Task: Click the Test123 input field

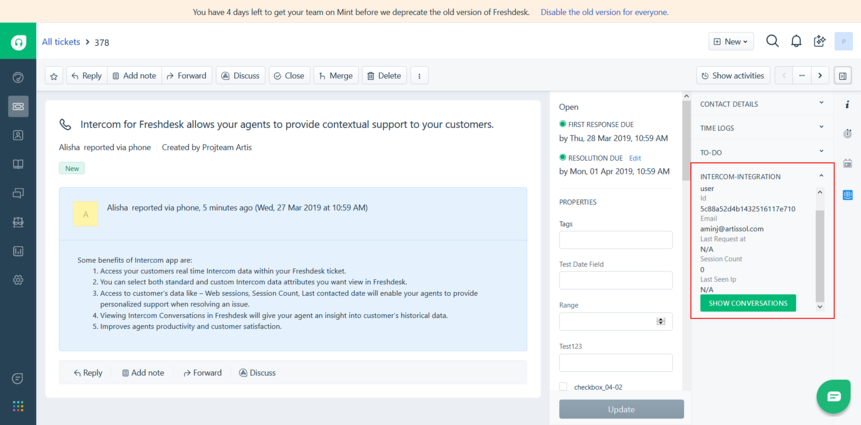Action: pos(616,363)
